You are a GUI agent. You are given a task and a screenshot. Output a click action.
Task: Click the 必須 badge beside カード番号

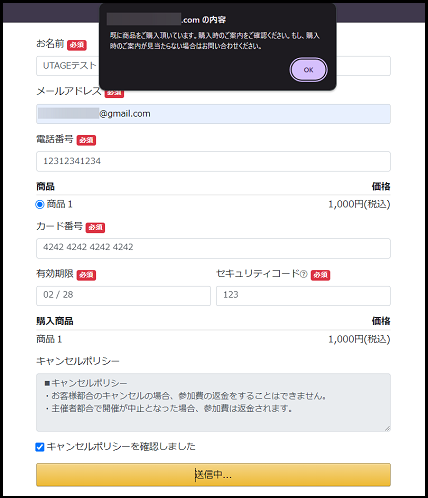pos(95,227)
